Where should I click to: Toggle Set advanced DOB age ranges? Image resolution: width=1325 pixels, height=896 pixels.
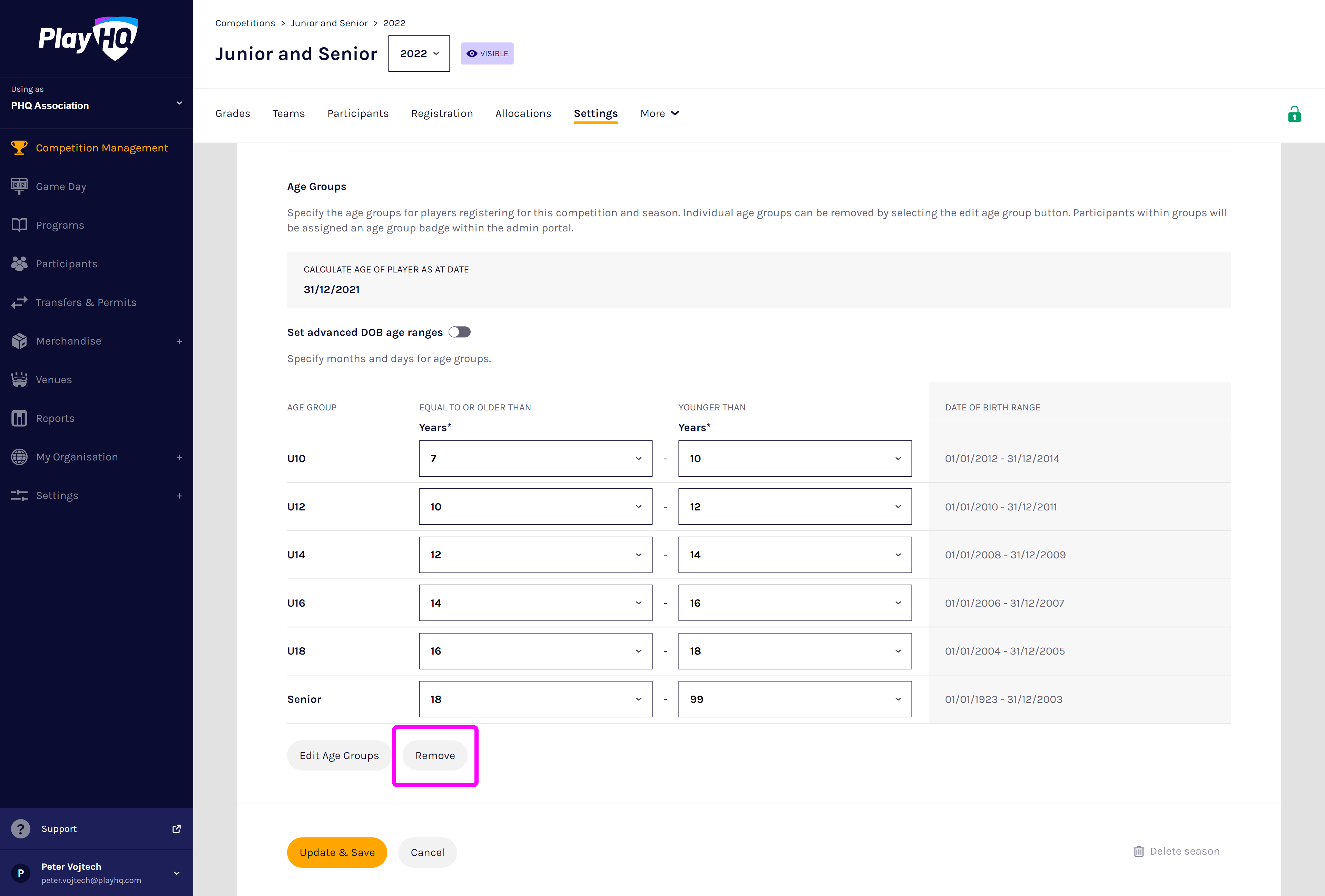click(459, 332)
